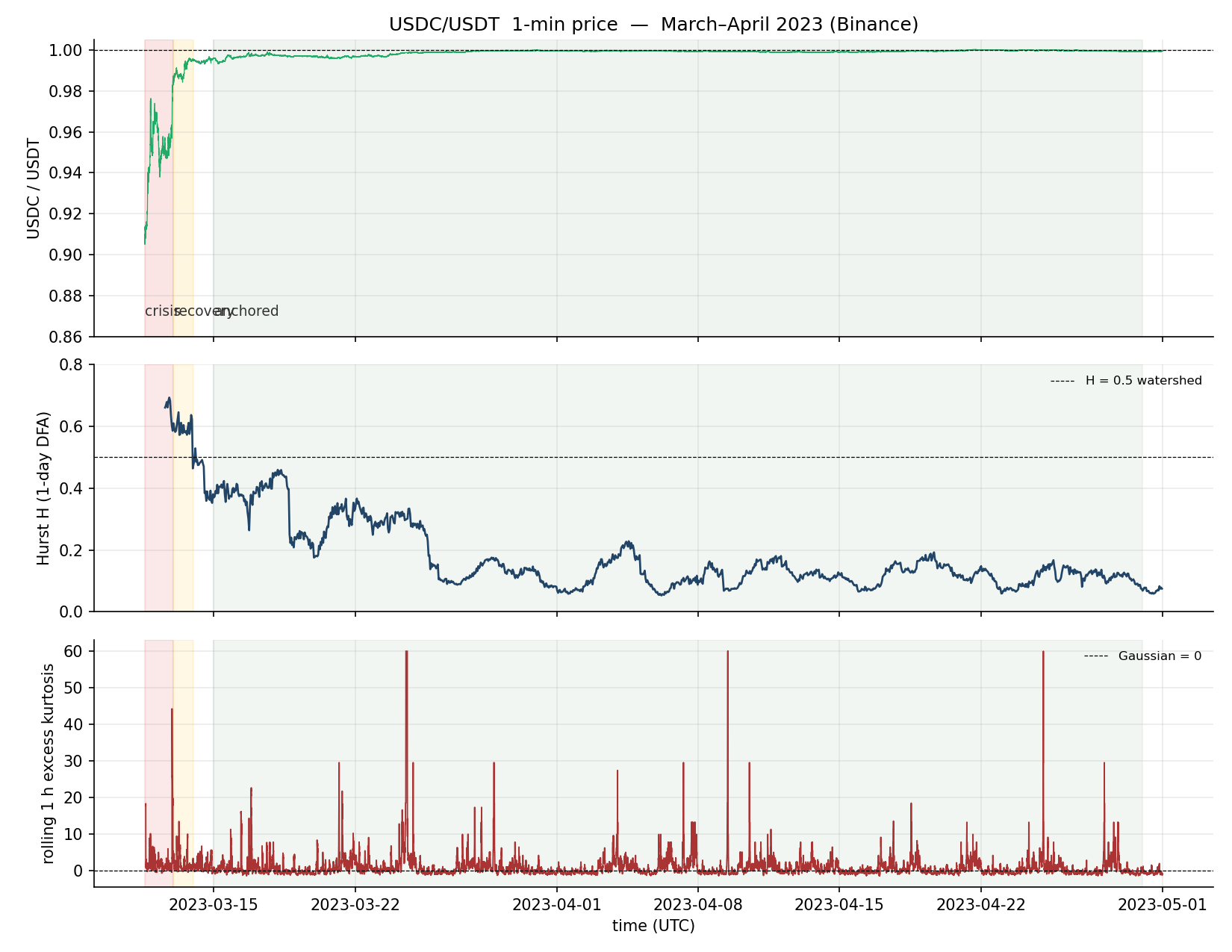
Task: Click the 2023-05-01 x-axis tick label
Action: [x=1162, y=905]
